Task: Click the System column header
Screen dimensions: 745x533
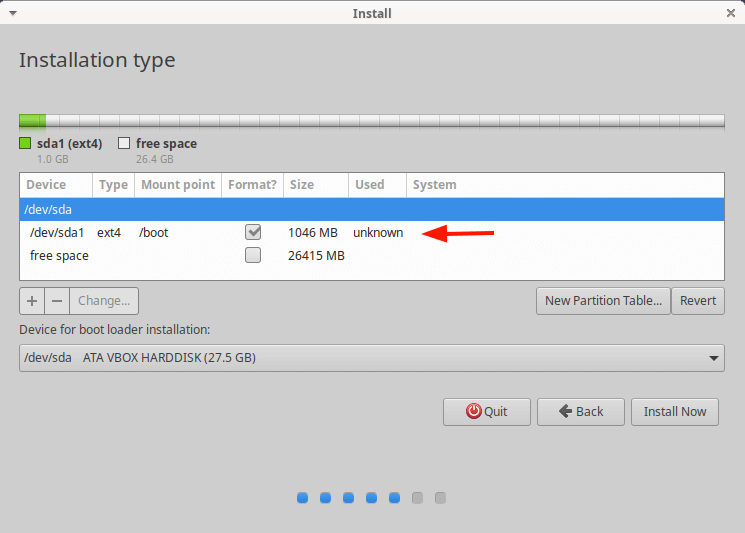Action: (565, 185)
